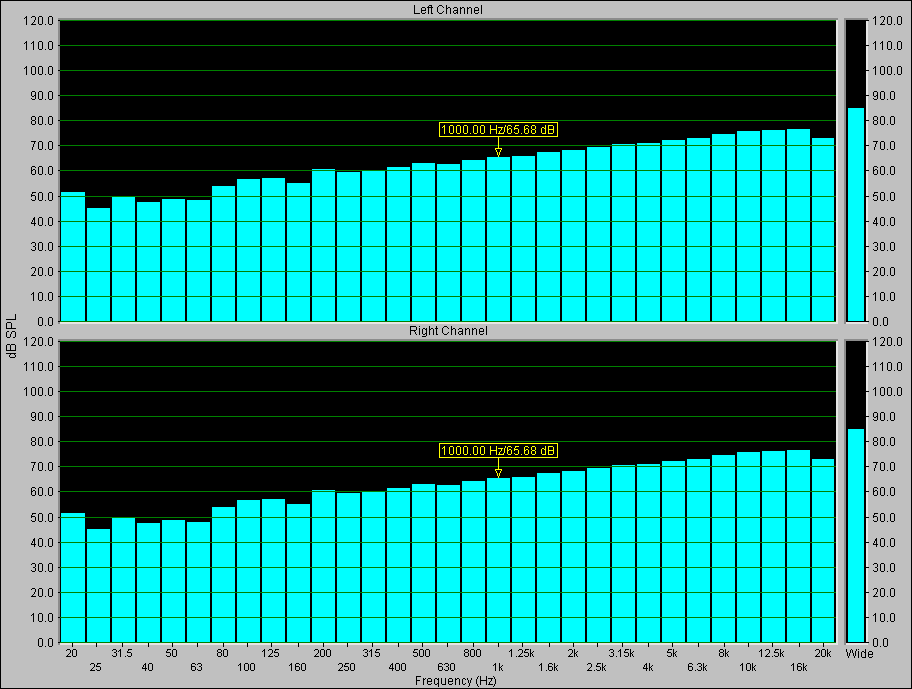Click the 31.5 frequency axis label
Image resolution: width=912 pixels, height=689 pixels.
tap(122, 653)
